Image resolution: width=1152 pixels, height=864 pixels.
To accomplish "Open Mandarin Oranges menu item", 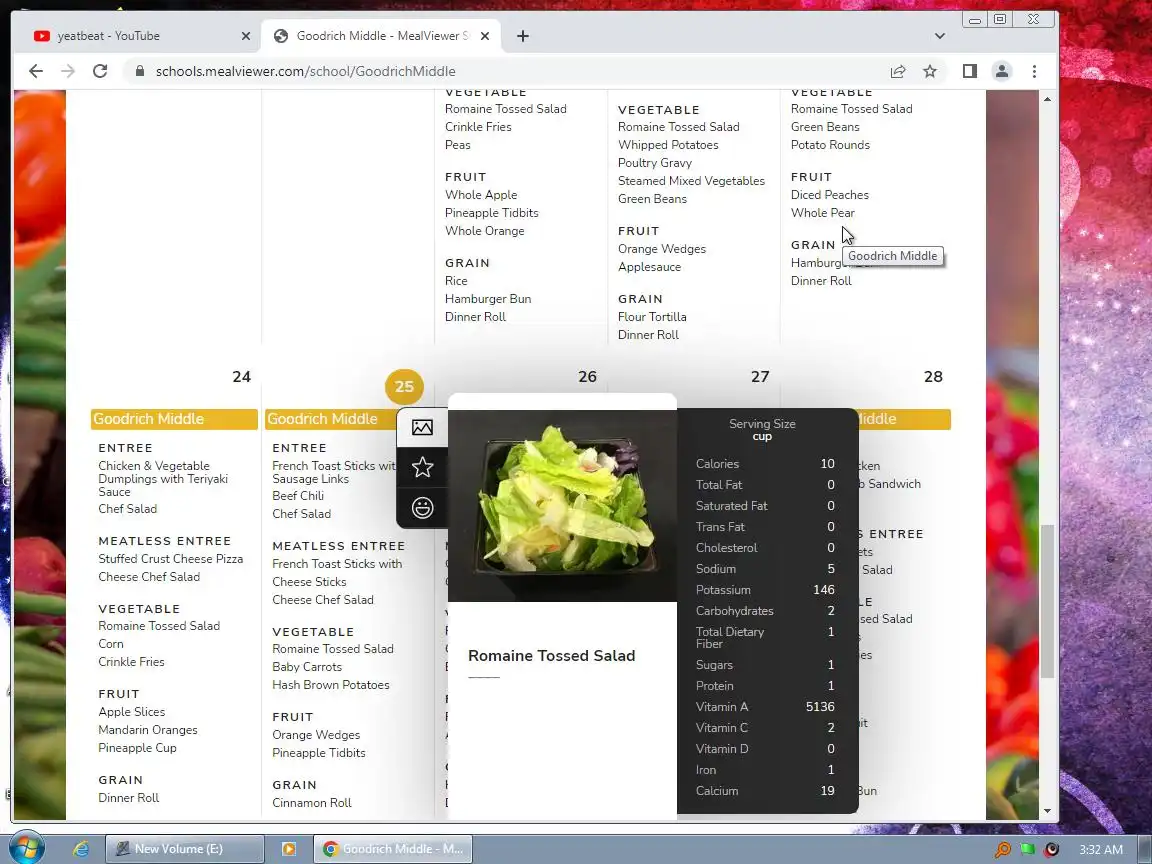I will [148, 730].
